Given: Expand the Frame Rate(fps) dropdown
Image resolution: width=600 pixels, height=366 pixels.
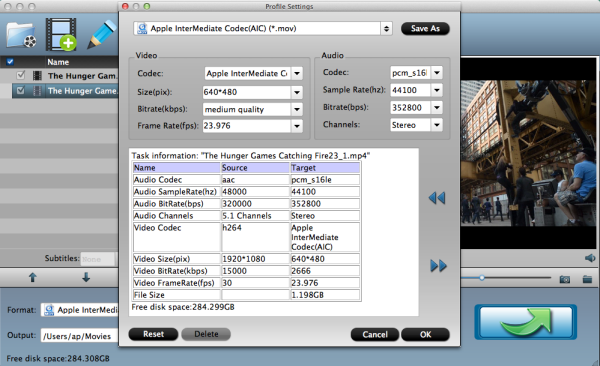Looking at the screenshot, I should [x=297, y=126].
